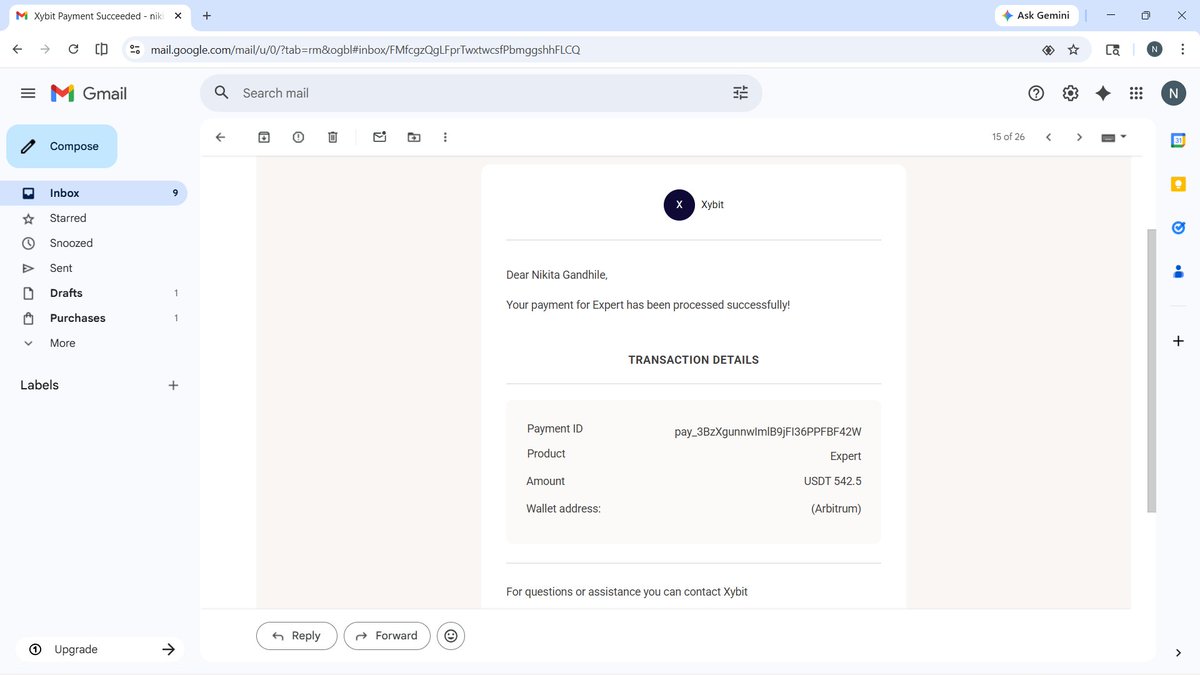The image size is (1200, 675).
Task: Reload the page
Action: point(73,49)
